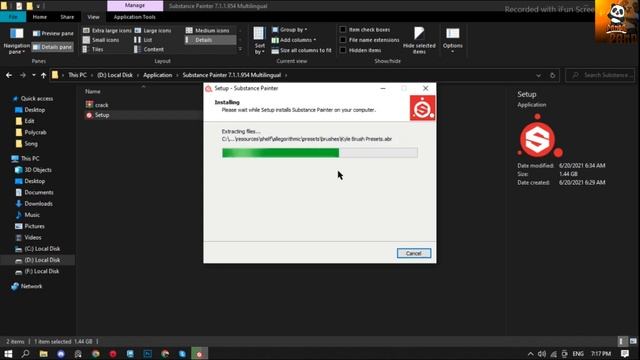The height and width of the screenshot is (360, 640).
Task: Select the Manage contextual tab
Action: coord(135,6)
